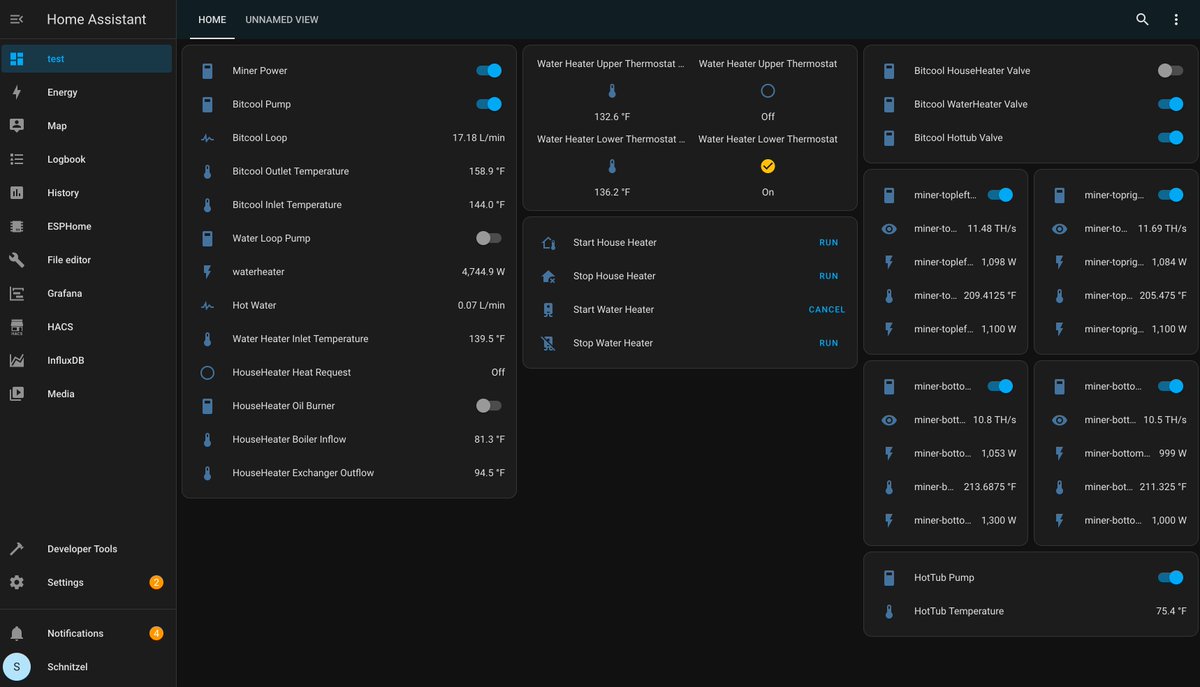The image size is (1200, 687).
Task: Cancel the Start Water Heater script
Action: point(827,310)
